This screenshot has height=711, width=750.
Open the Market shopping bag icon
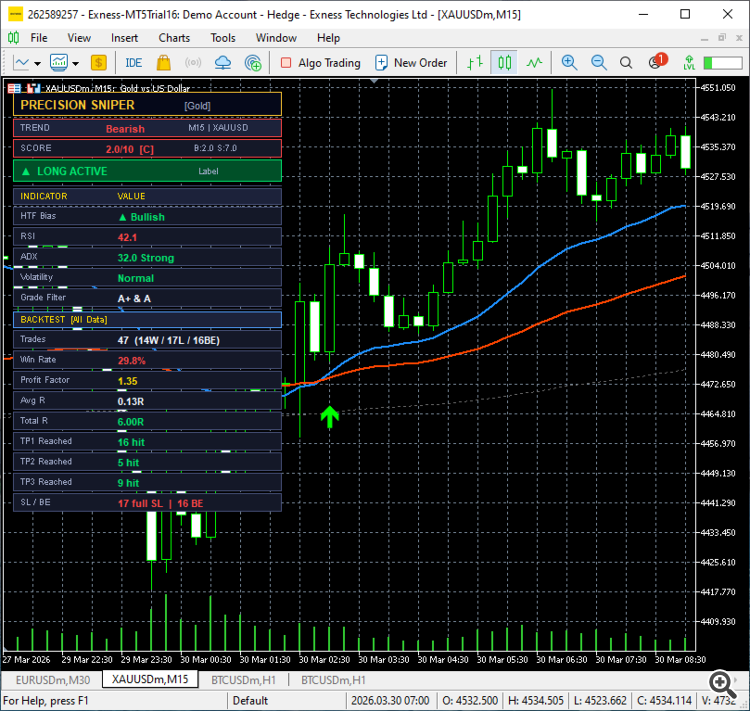pos(164,63)
